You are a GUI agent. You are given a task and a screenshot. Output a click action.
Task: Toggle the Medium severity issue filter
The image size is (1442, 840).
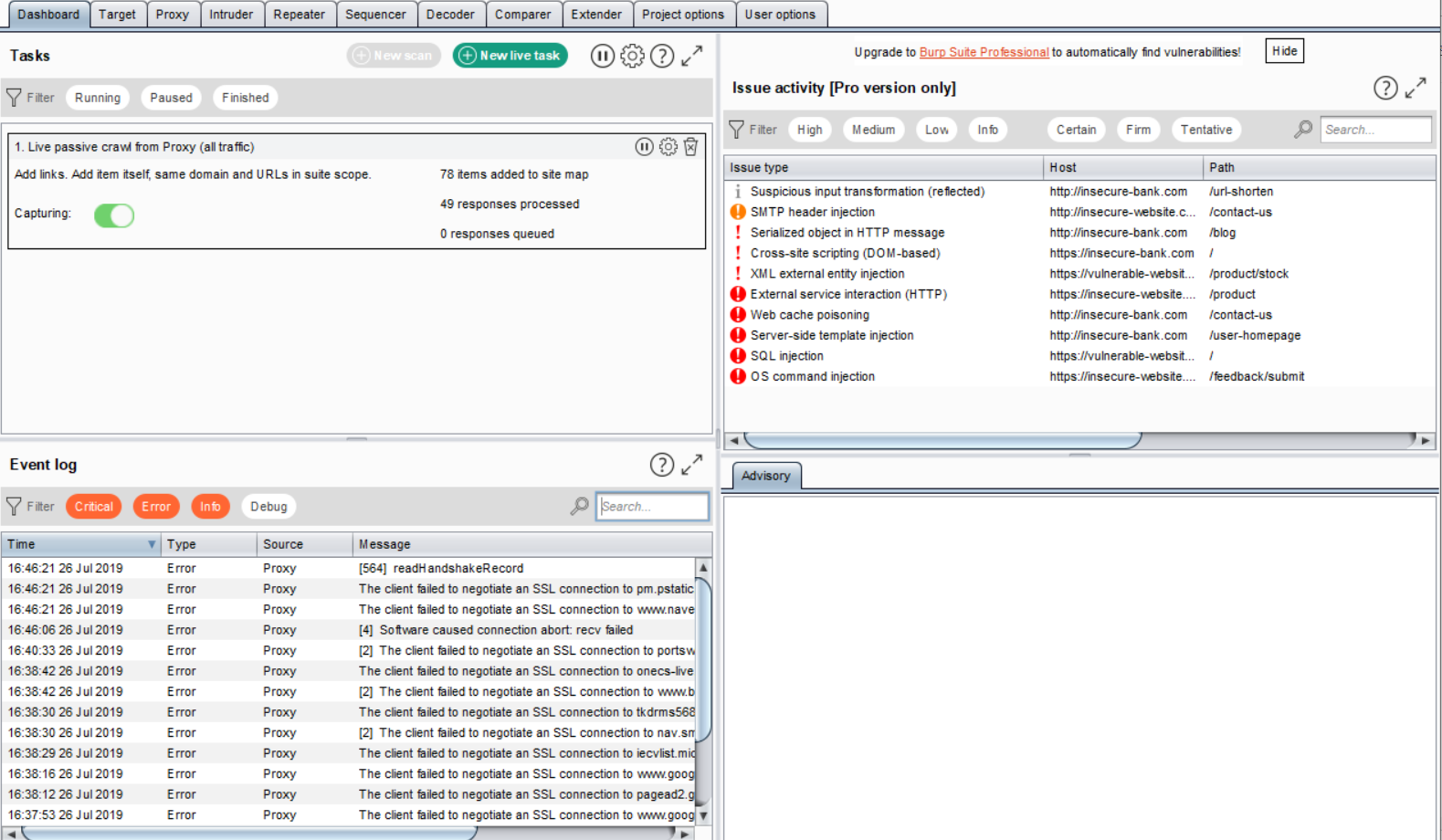pos(874,130)
